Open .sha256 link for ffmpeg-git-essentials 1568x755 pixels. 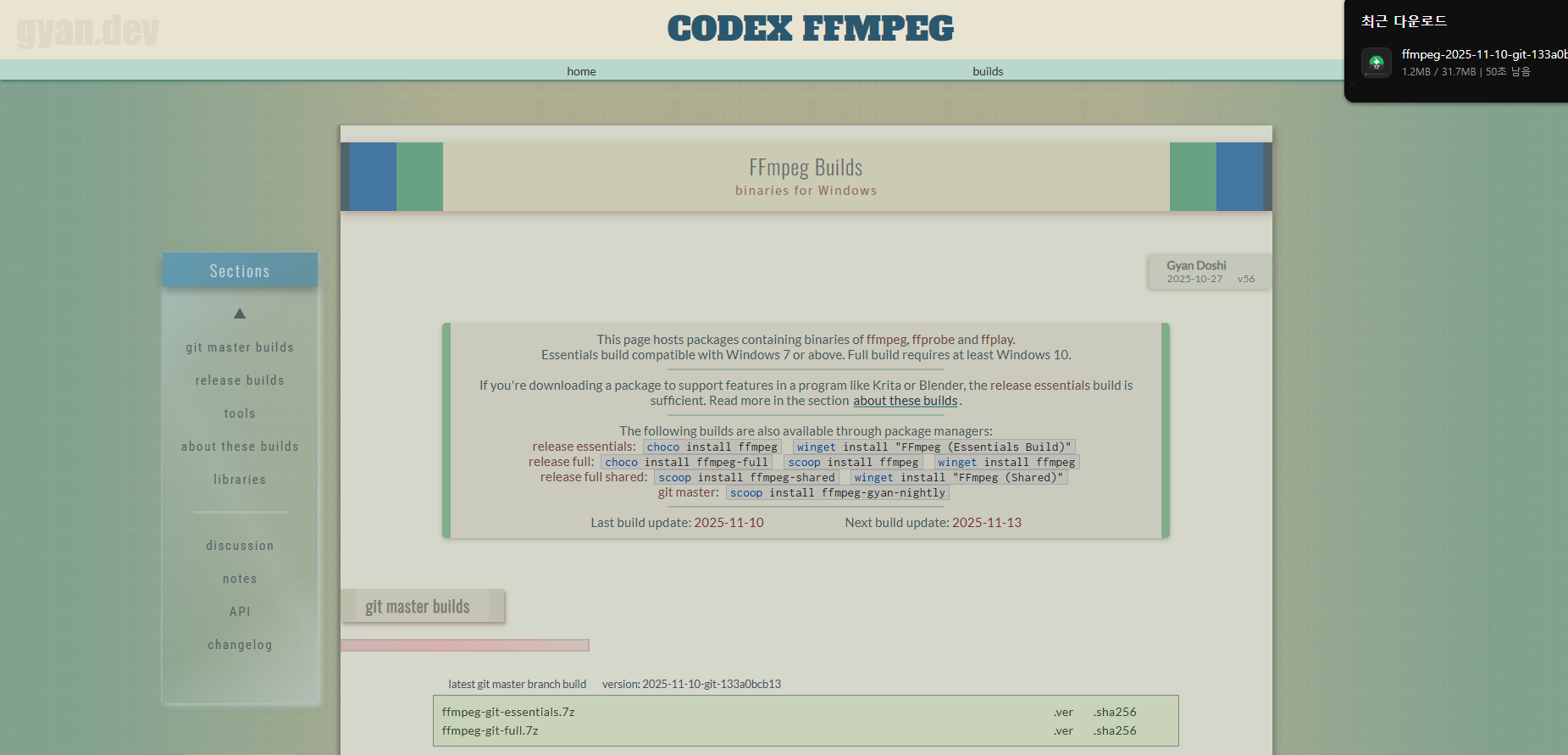point(1114,712)
